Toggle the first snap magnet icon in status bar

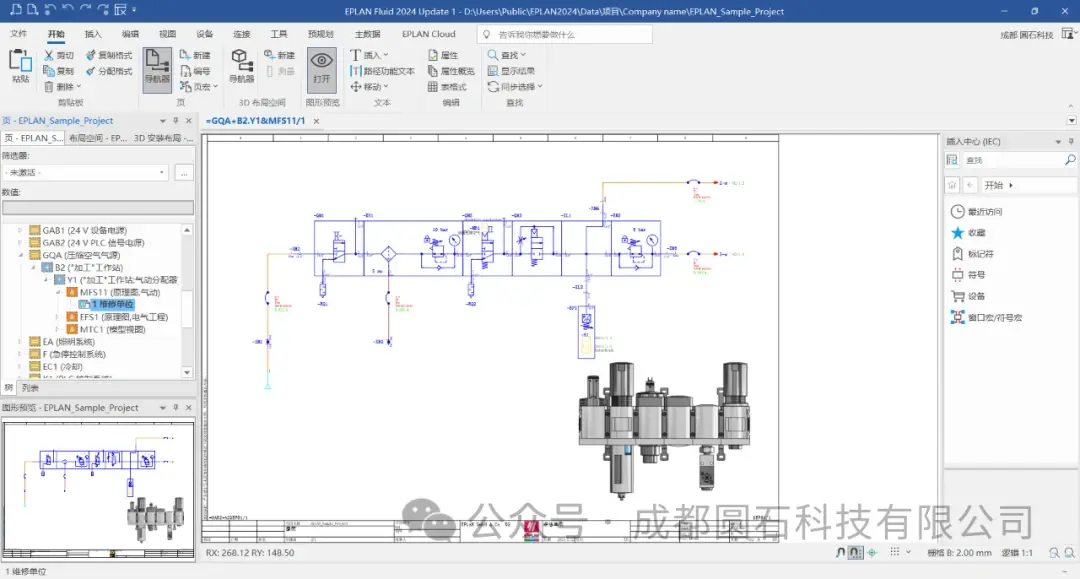840,553
